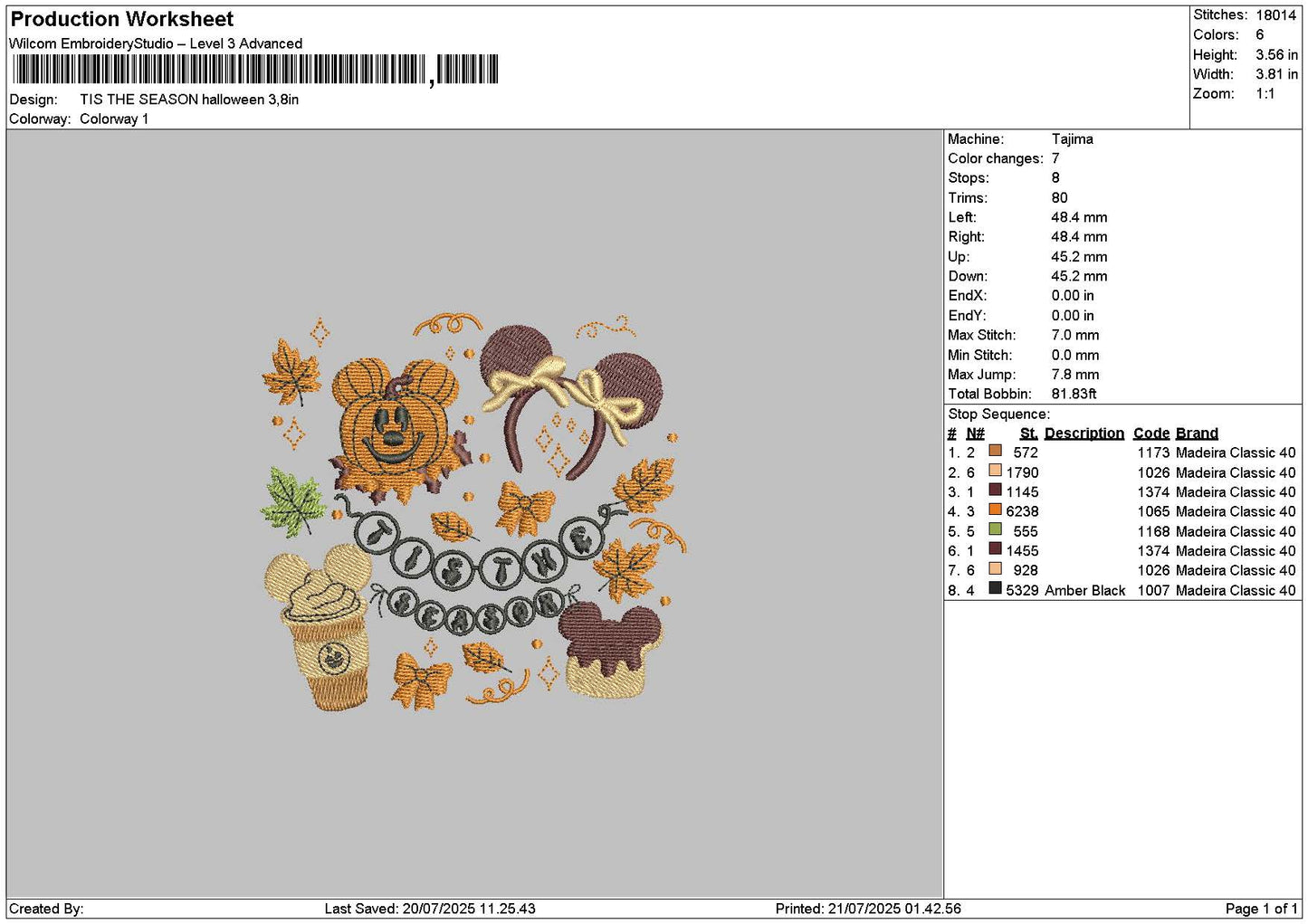The image size is (1308, 924).
Task: Click the 'Created By:' footer label
Action: point(46,909)
